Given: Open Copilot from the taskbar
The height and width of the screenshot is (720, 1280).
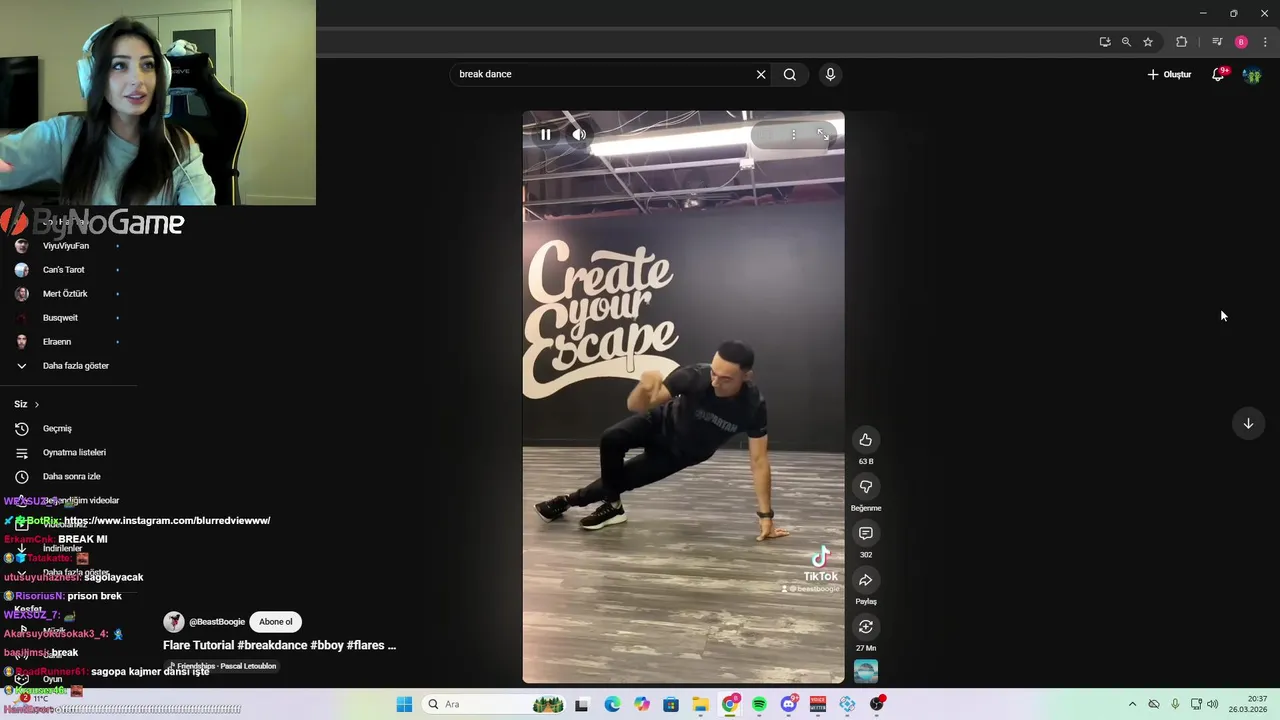Looking at the screenshot, I should click(641, 705).
